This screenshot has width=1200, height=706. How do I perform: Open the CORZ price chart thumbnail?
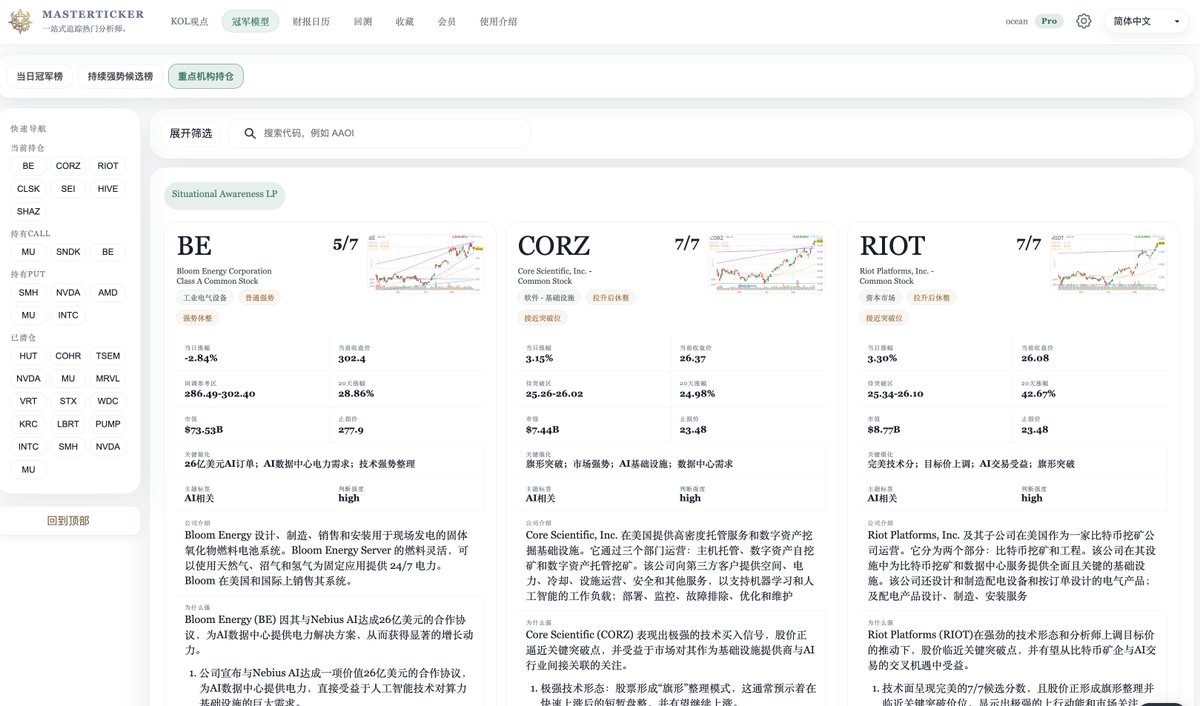(766, 262)
